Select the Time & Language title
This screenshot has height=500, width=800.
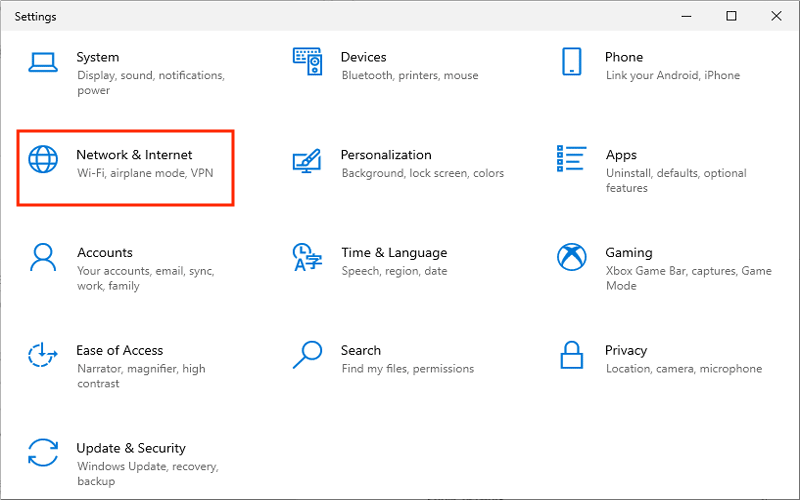click(394, 253)
